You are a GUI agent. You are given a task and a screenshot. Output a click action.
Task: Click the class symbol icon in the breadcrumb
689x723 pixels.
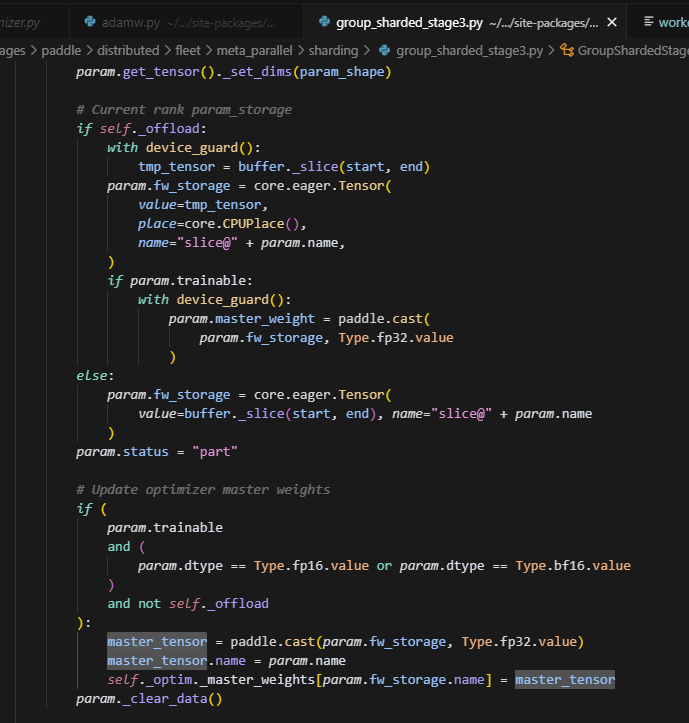coord(567,50)
